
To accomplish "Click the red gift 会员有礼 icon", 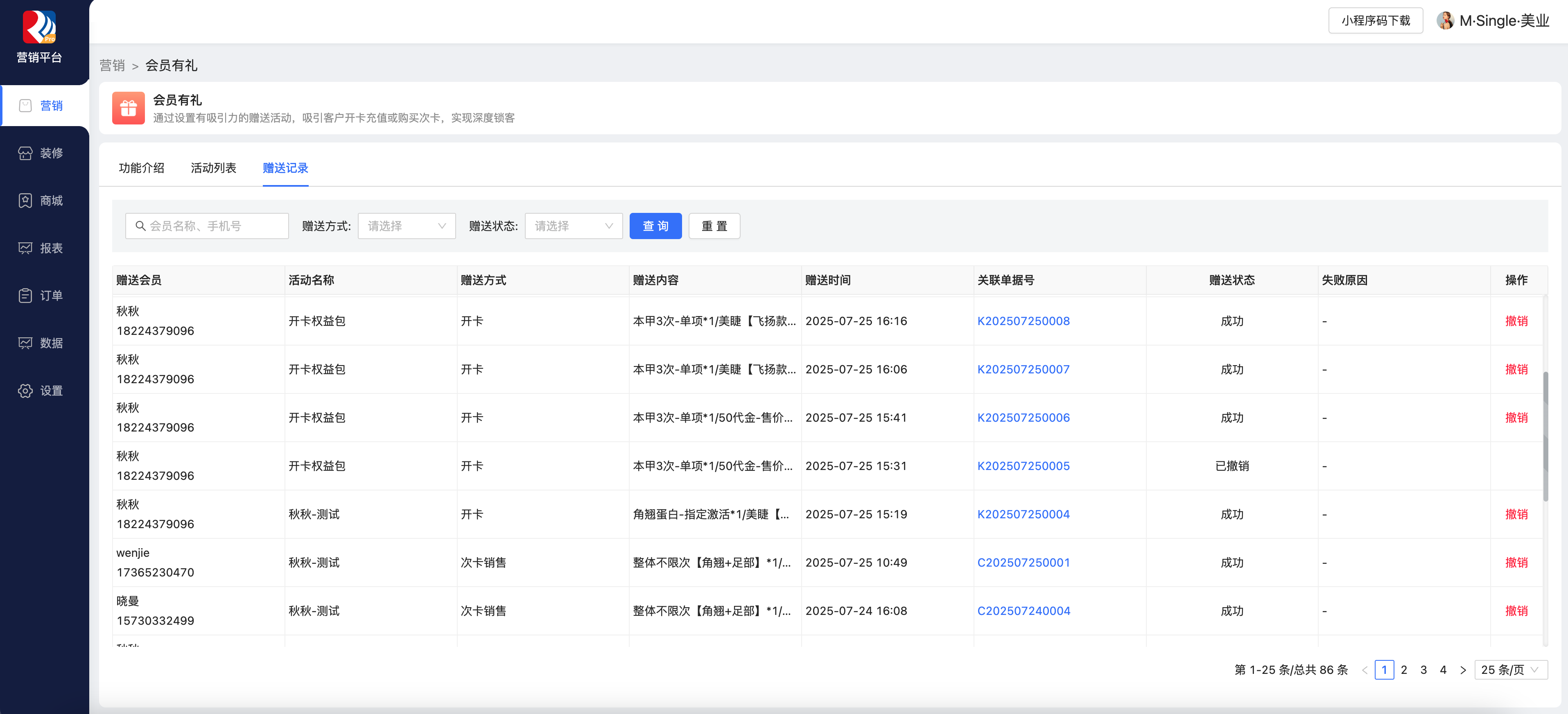I will click(x=128, y=108).
